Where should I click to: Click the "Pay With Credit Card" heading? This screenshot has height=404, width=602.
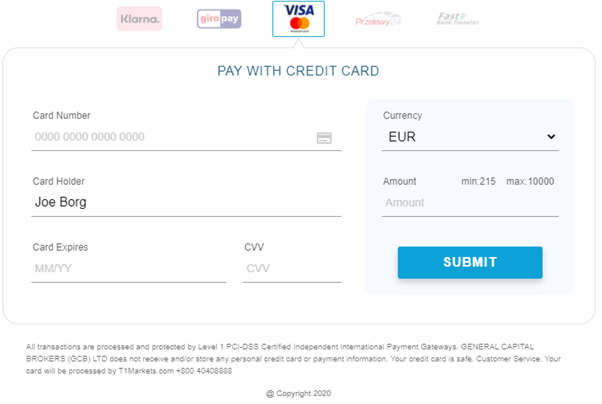tap(298, 71)
